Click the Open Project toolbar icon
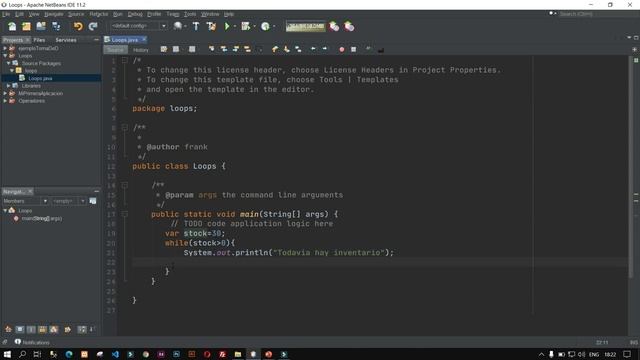640x360 pixels. (x=41, y=27)
